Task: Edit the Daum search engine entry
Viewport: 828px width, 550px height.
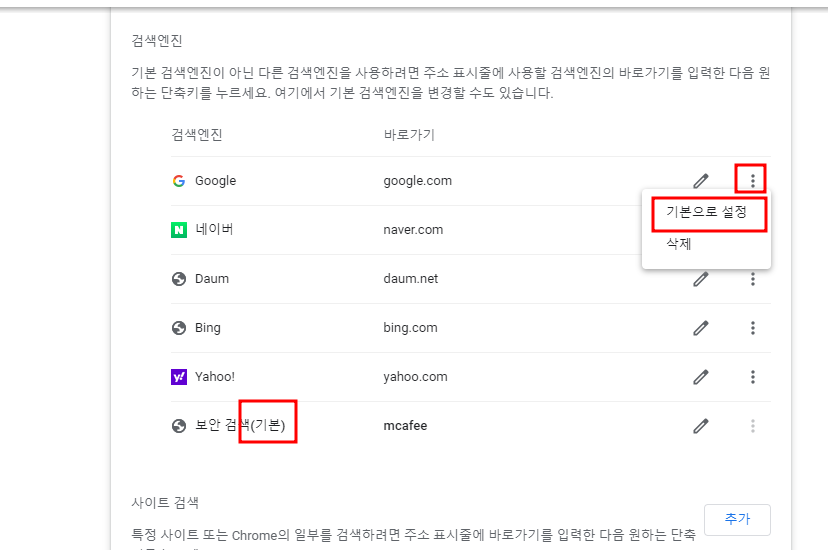Action: 701,279
